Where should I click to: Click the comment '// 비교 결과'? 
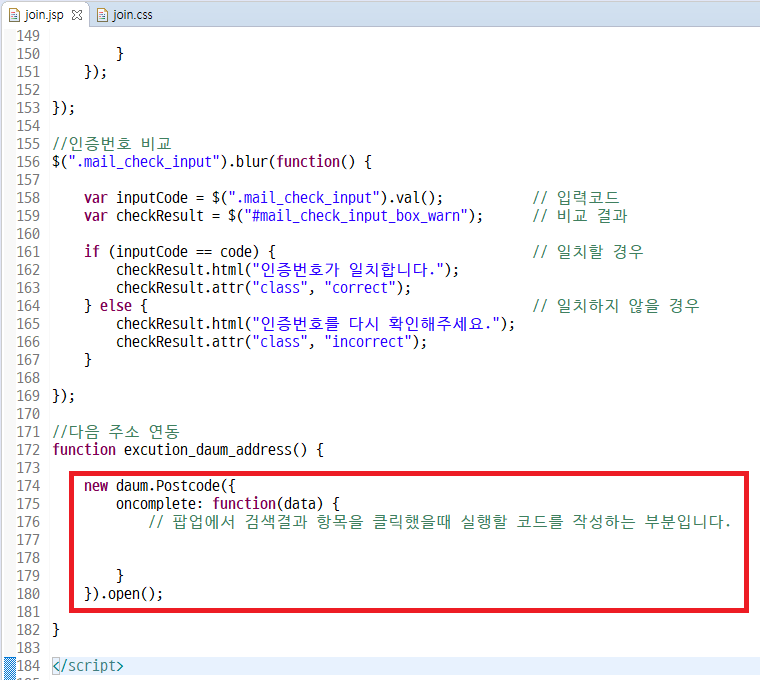pos(580,216)
